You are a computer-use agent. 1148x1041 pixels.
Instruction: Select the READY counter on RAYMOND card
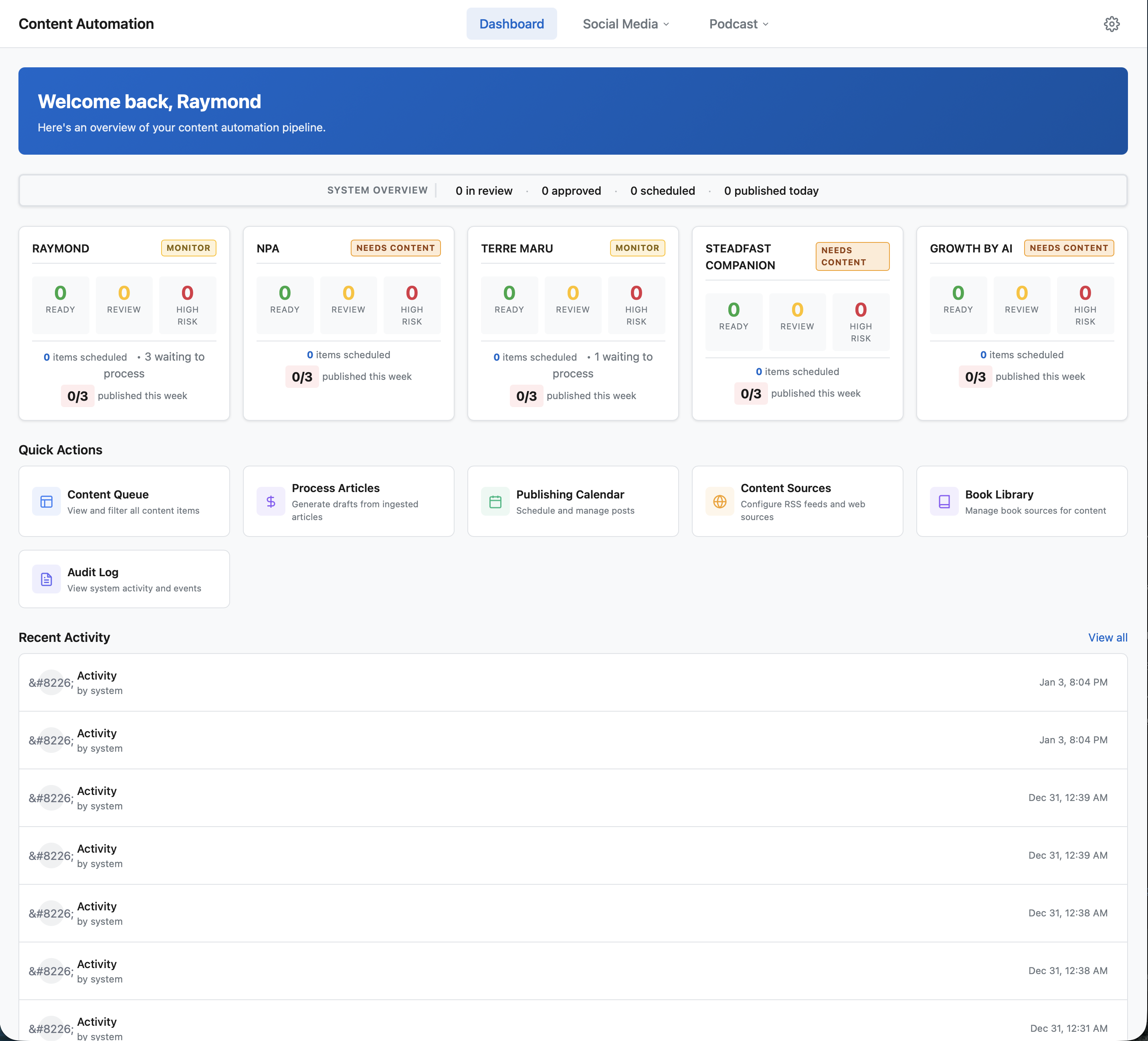[x=60, y=305]
